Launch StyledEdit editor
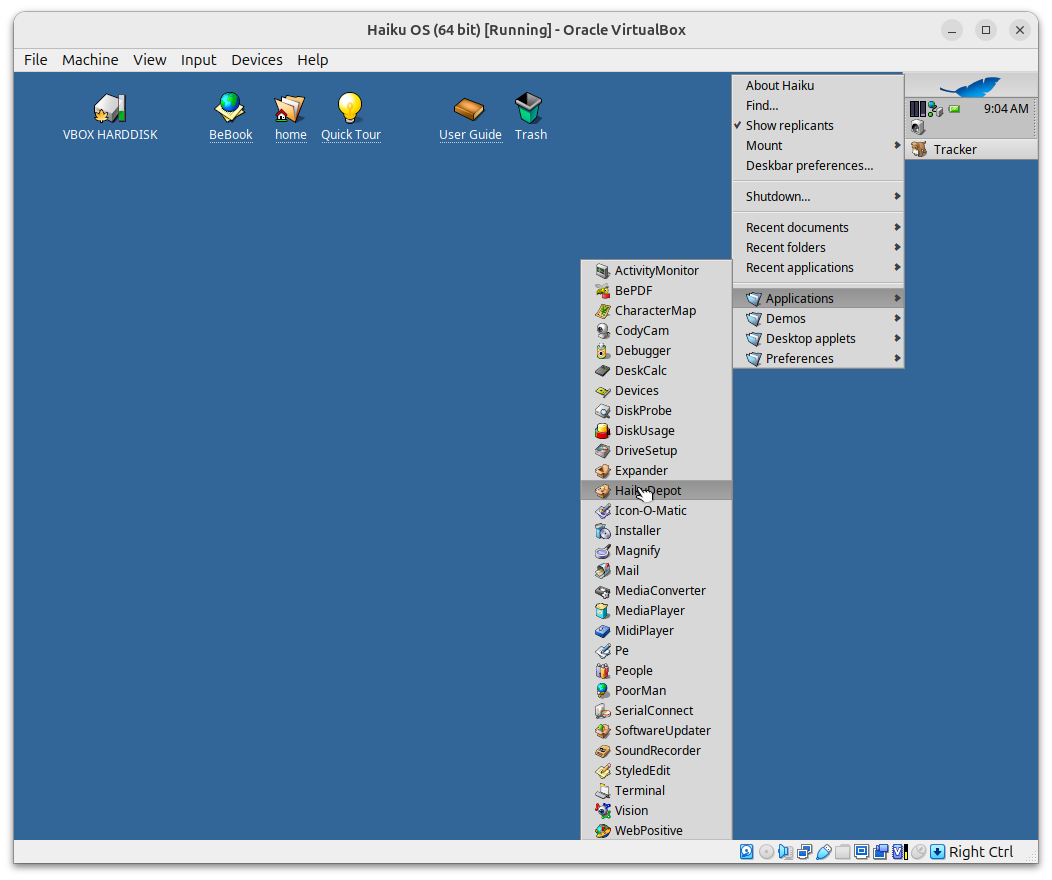The height and width of the screenshot is (880, 1052). coord(656,771)
